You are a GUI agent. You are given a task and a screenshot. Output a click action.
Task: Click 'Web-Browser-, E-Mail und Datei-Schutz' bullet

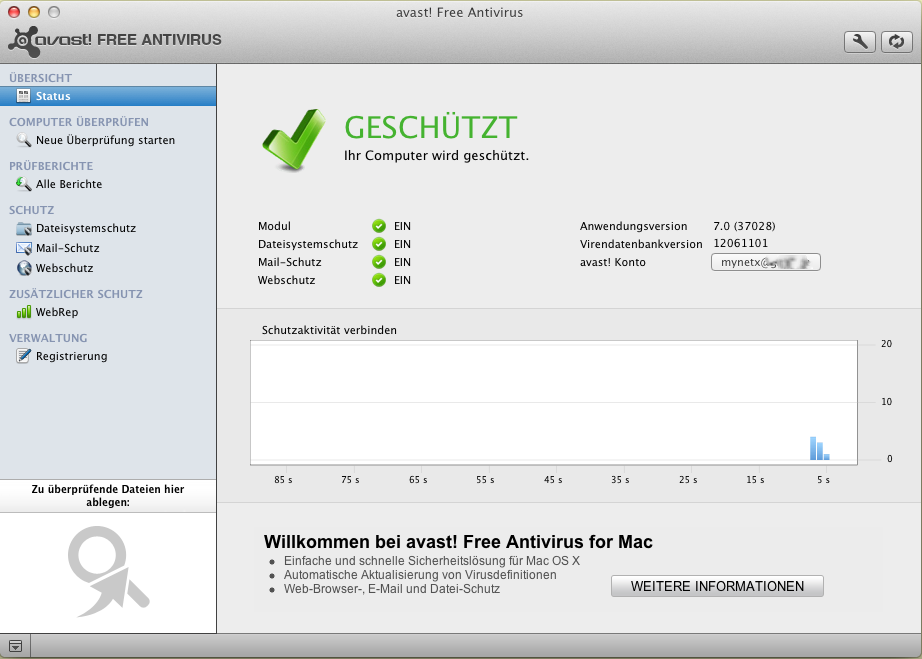(392, 589)
